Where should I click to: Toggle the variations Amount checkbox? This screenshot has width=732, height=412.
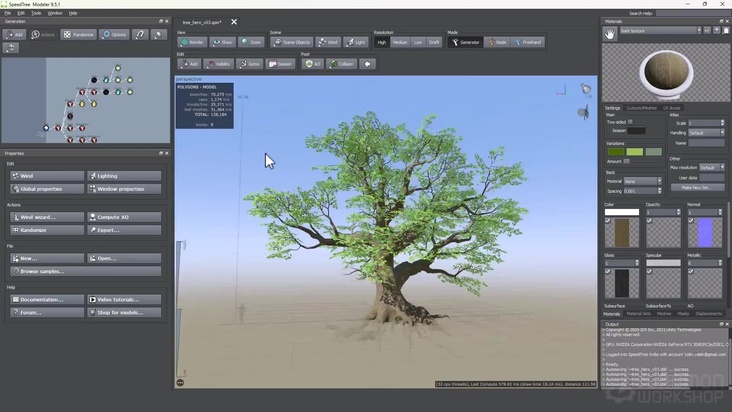(626, 161)
